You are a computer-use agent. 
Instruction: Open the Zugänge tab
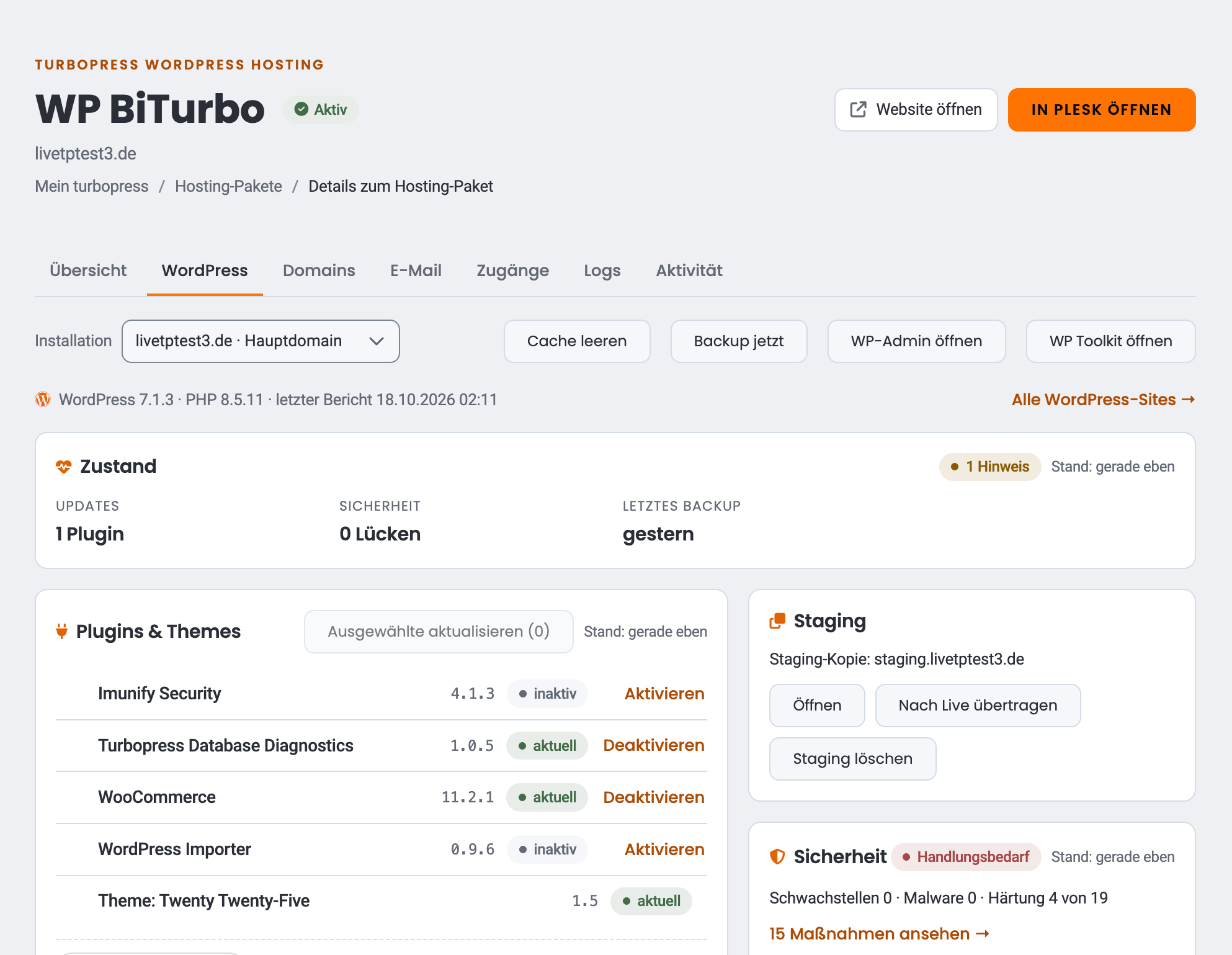[x=513, y=270]
